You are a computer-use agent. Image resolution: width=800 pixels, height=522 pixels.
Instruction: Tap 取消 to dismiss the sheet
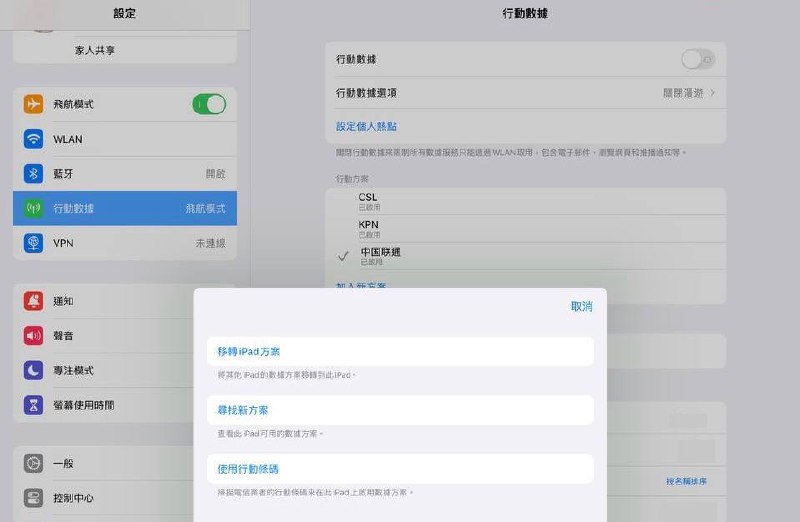[582, 307]
